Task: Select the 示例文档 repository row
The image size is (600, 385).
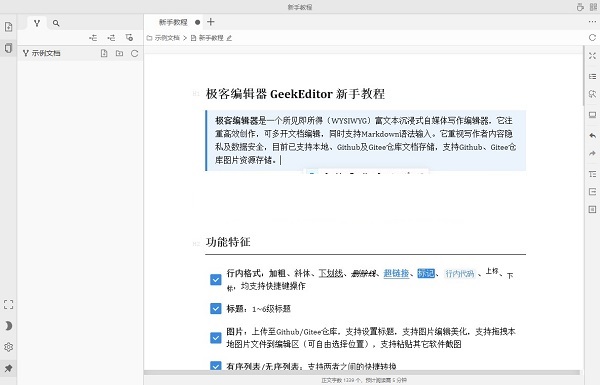Action: [80, 53]
